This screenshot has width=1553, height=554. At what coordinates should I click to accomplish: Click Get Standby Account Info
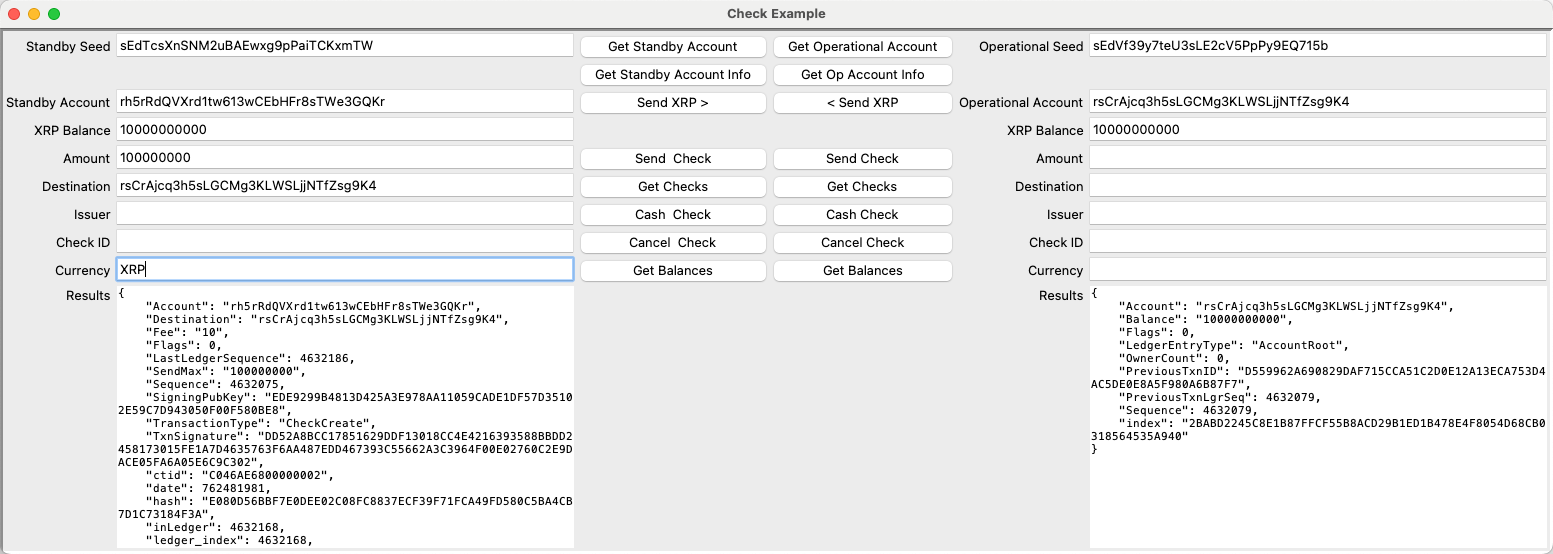point(673,74)
